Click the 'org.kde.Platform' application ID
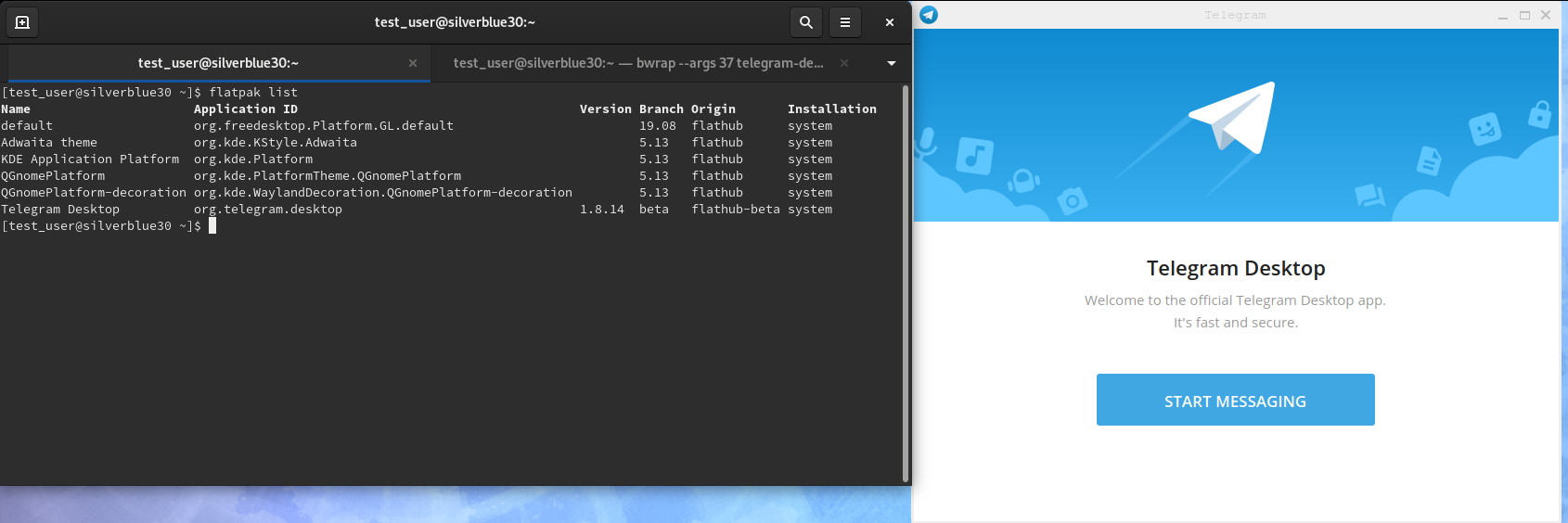Viewport: 1568px width, 523px height. [253, 159]
